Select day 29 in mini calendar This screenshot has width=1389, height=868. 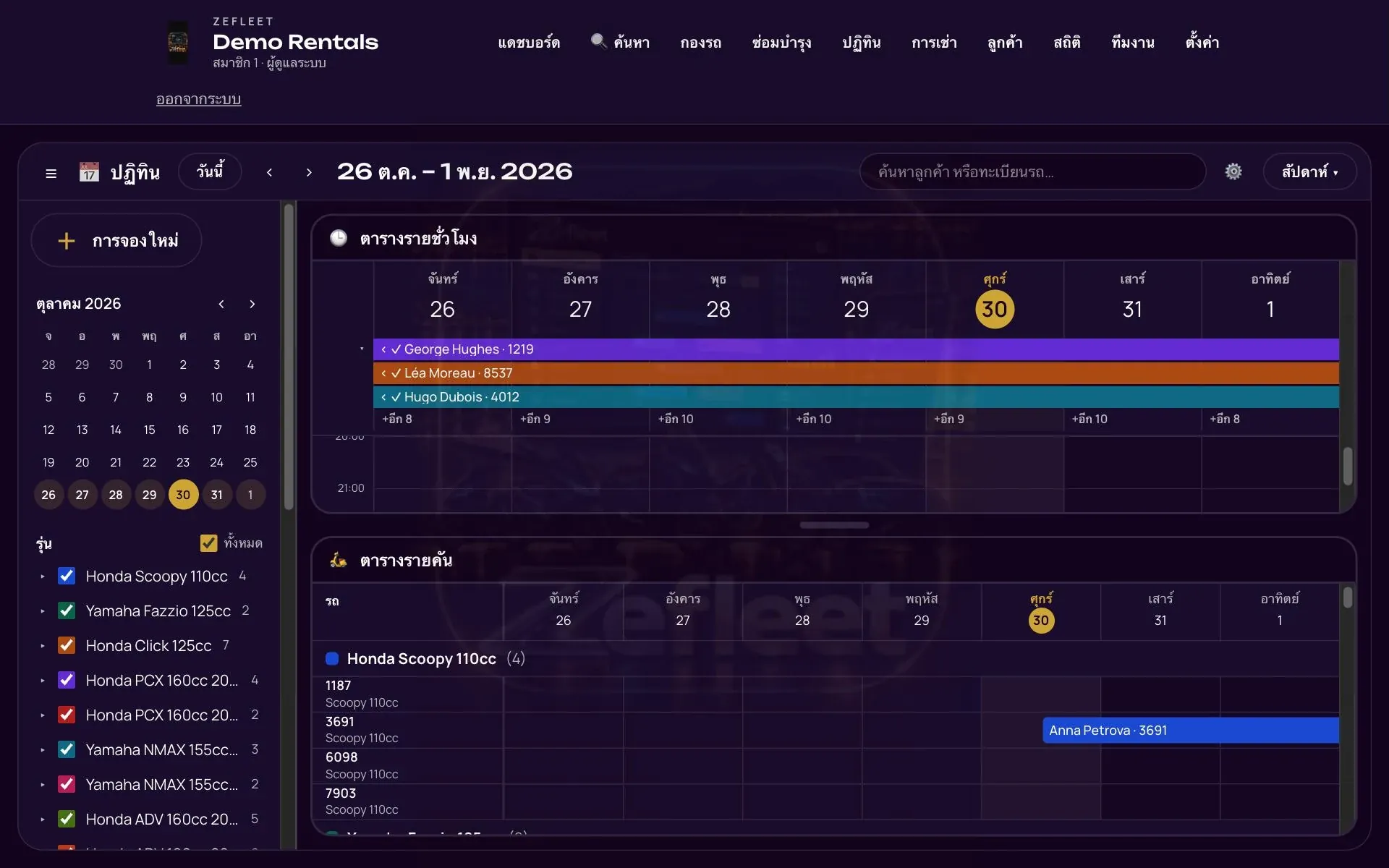pos(150,495)
